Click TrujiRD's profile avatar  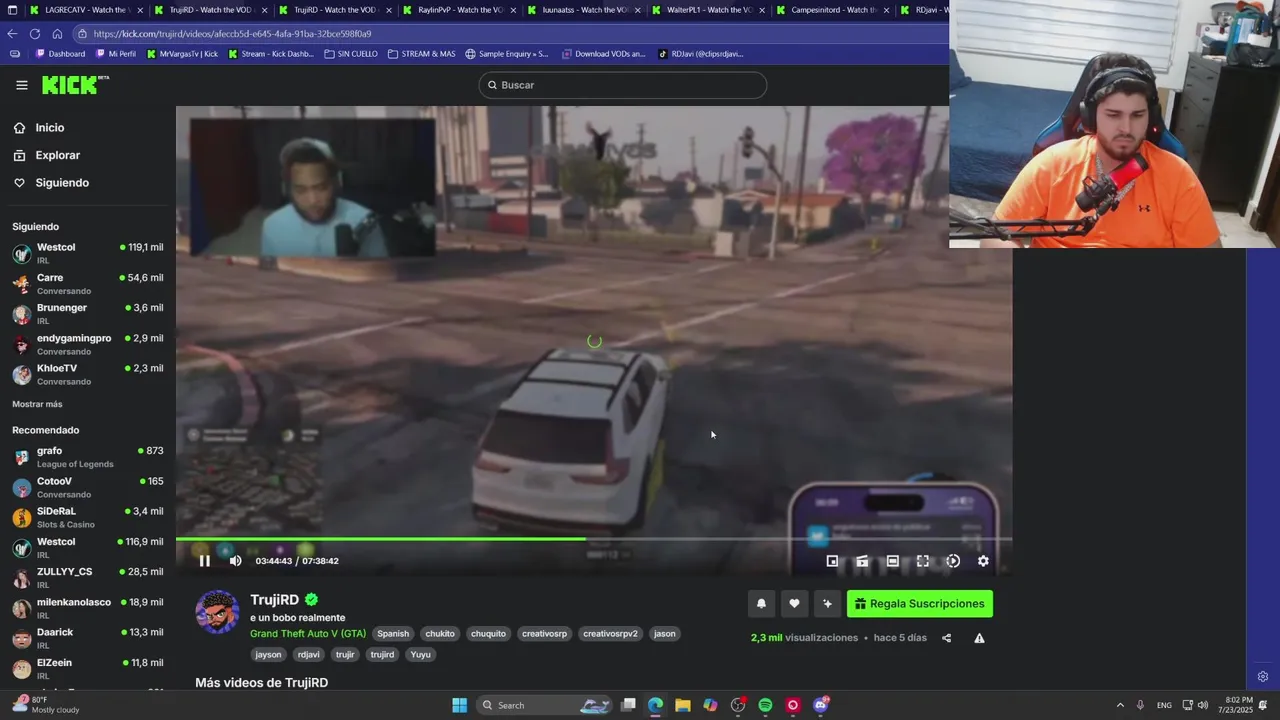point(217,612)
